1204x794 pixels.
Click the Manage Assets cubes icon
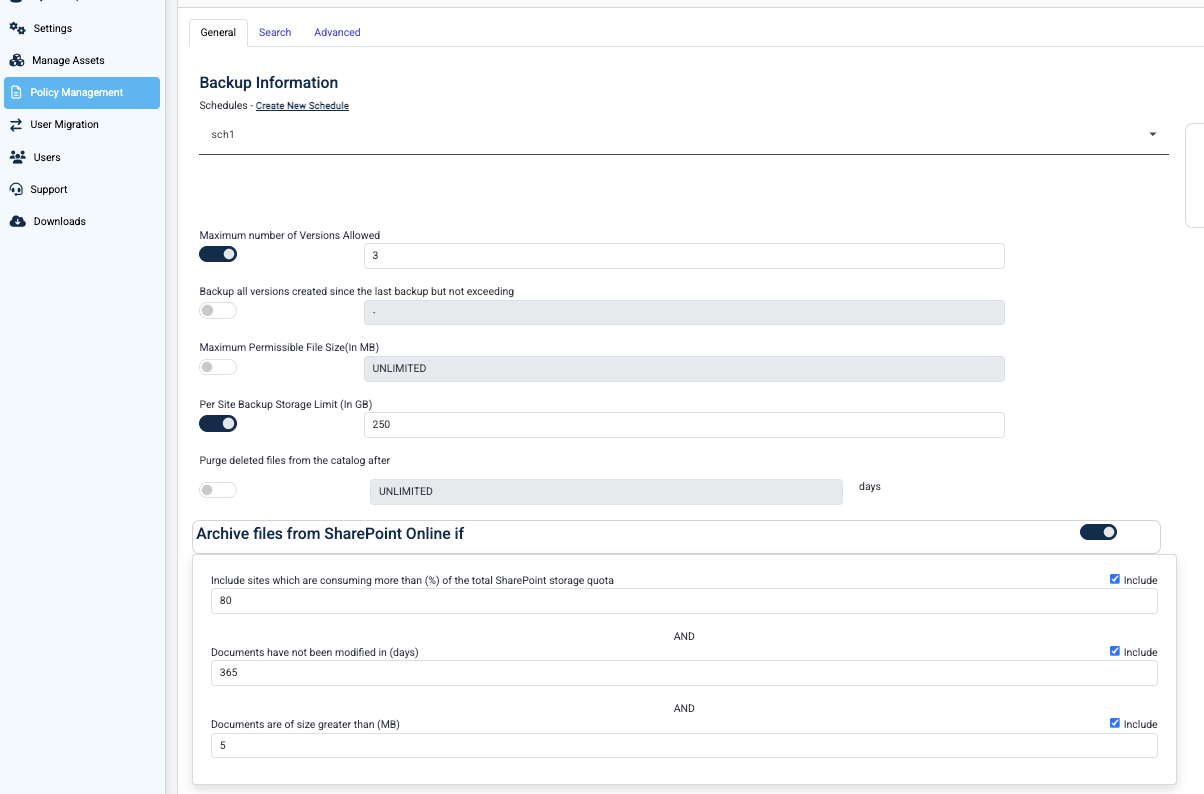pos(17,60)
